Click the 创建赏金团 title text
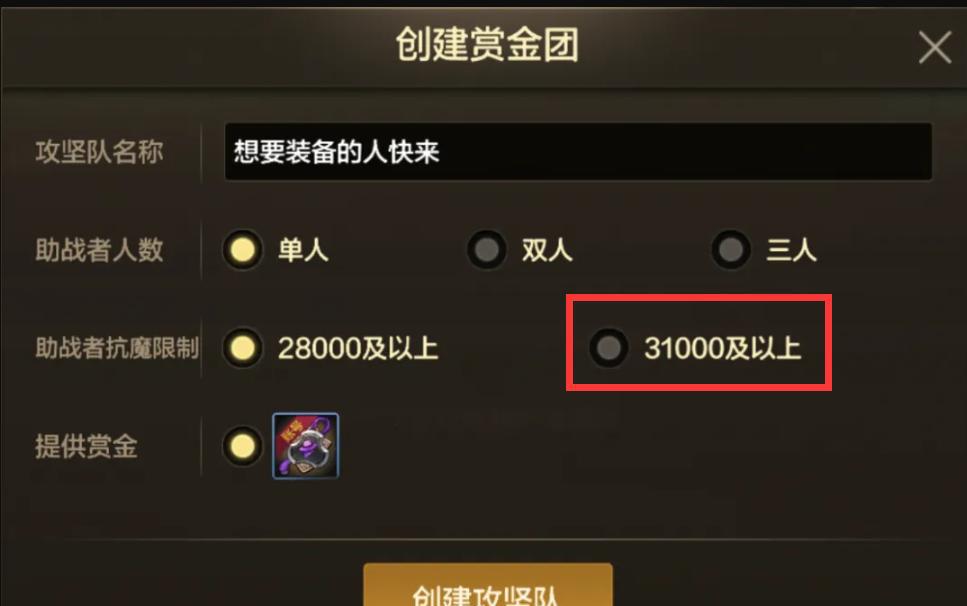Image resolution: width=967 pixels, height=606 pixels. [x=487, y=45]
